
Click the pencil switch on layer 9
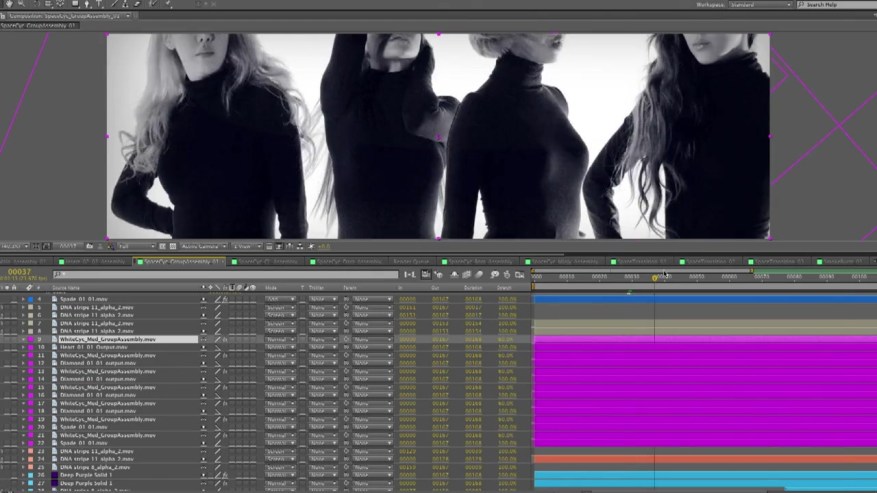217,339
